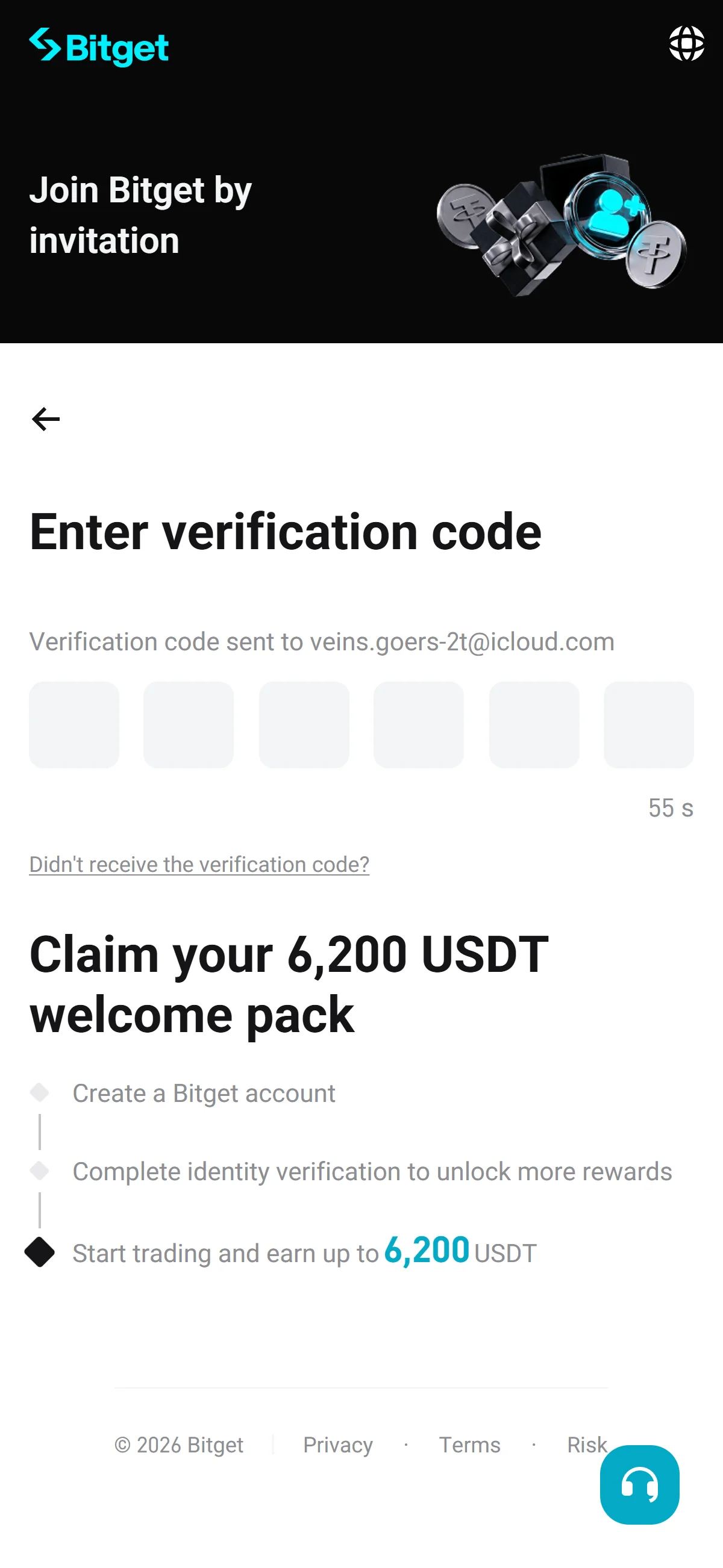Click the identity verification step diamond
The height and width of the screenshot is (1568, 723).
pyautogui.click(x=40, y=1170)
